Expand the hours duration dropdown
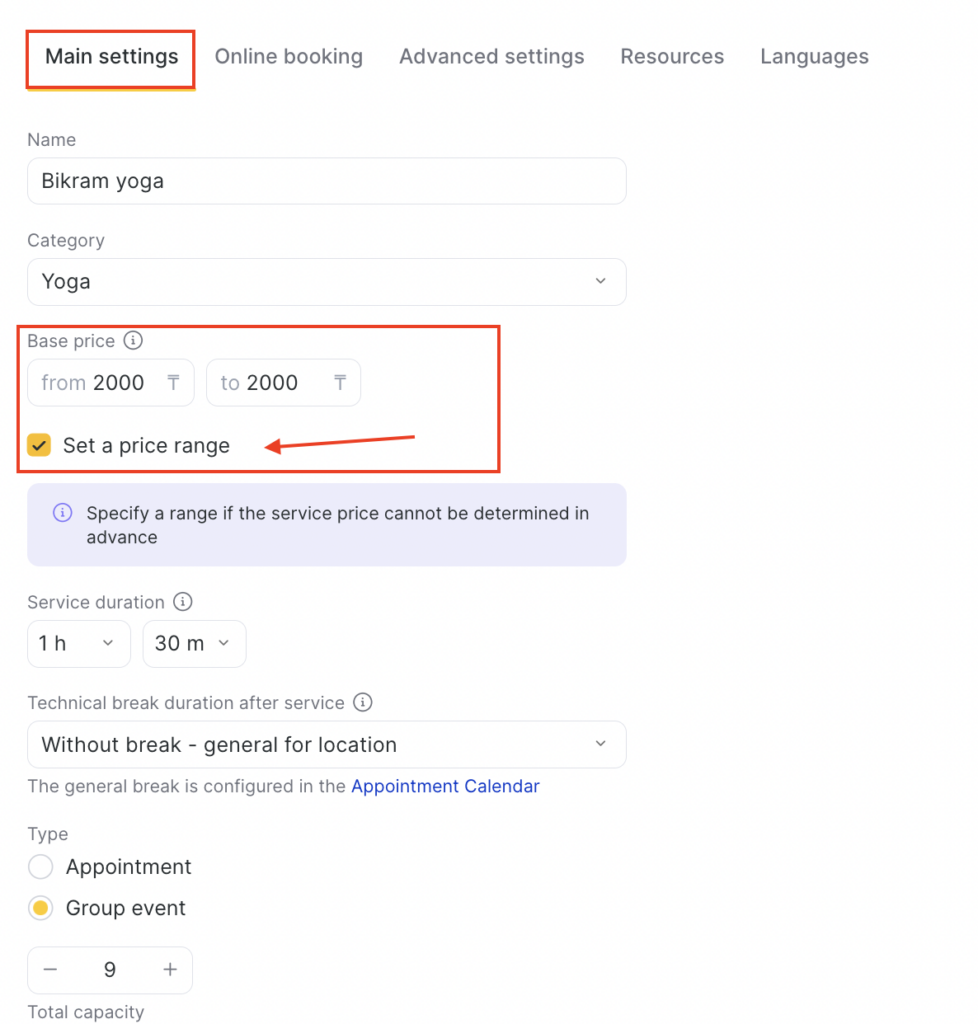 point(78,644)
